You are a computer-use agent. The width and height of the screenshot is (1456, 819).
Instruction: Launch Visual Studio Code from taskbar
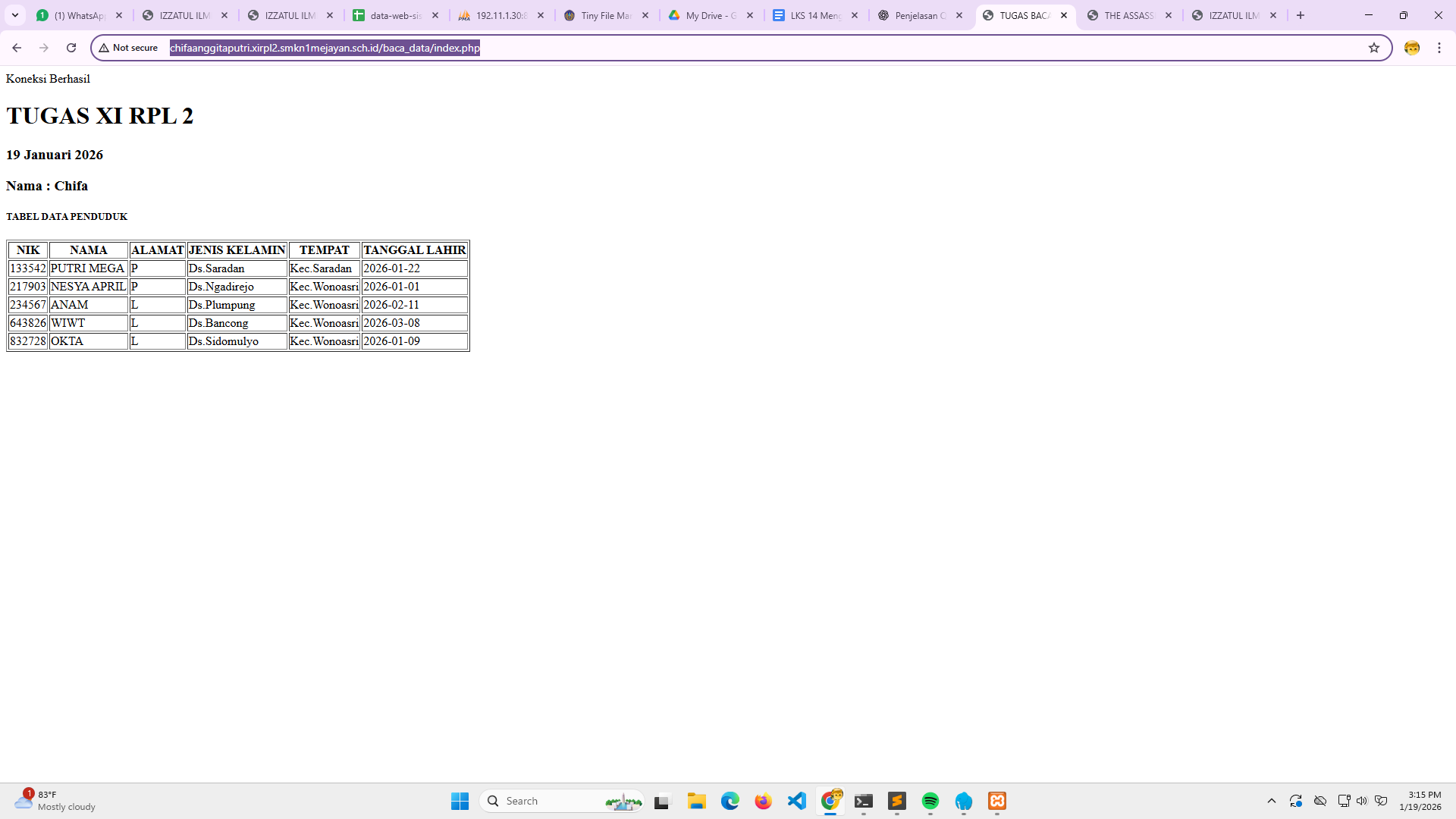pos(797,801)
